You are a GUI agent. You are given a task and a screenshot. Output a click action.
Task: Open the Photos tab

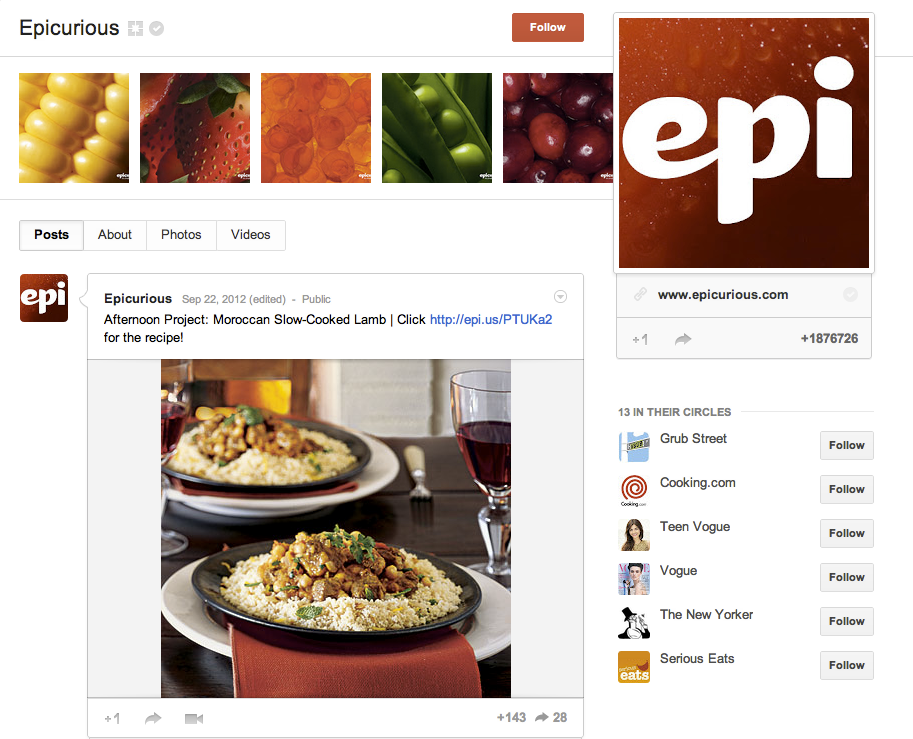pos(181,235)
